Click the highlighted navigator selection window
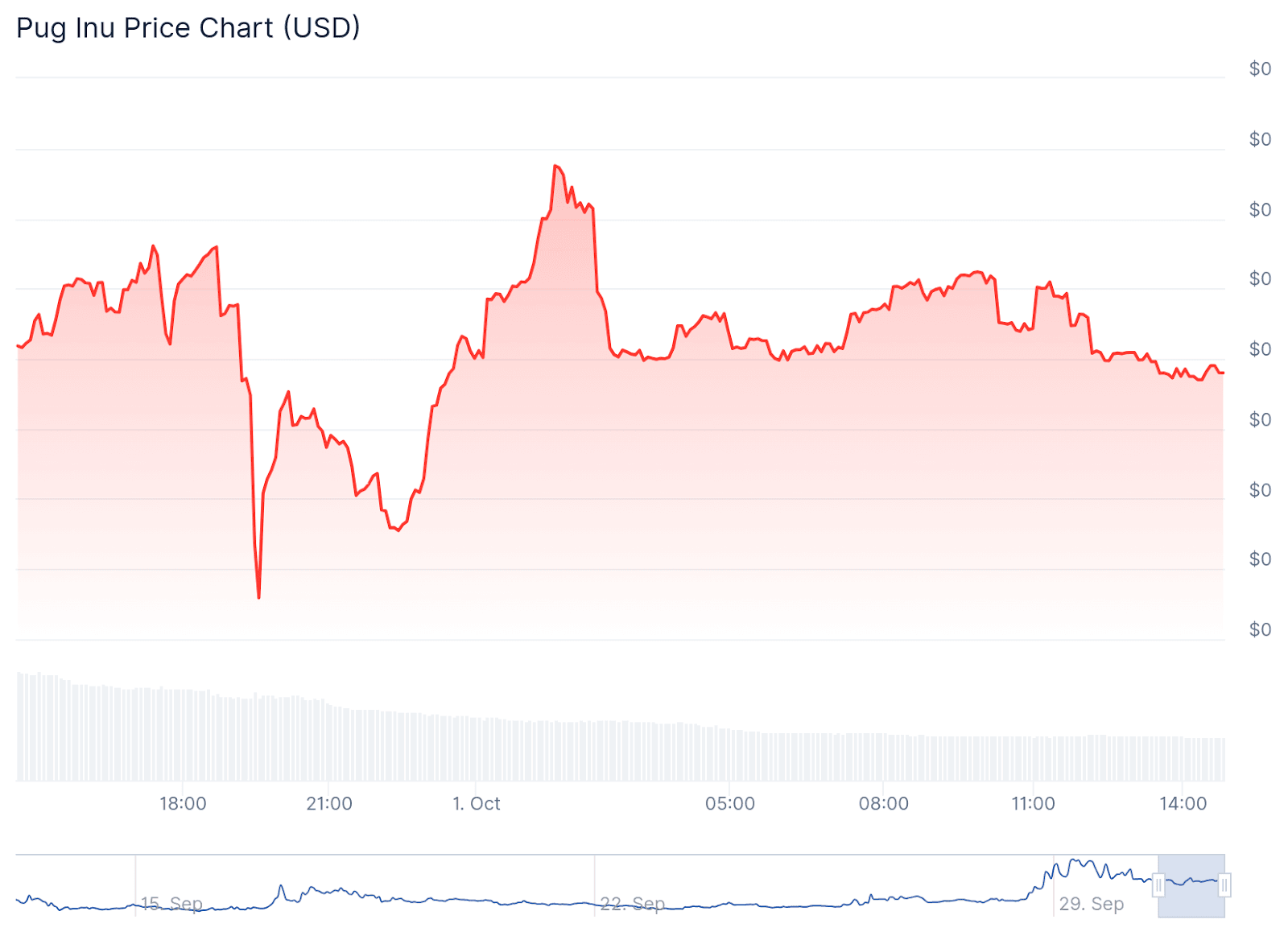 click(x=1191, y=885)
